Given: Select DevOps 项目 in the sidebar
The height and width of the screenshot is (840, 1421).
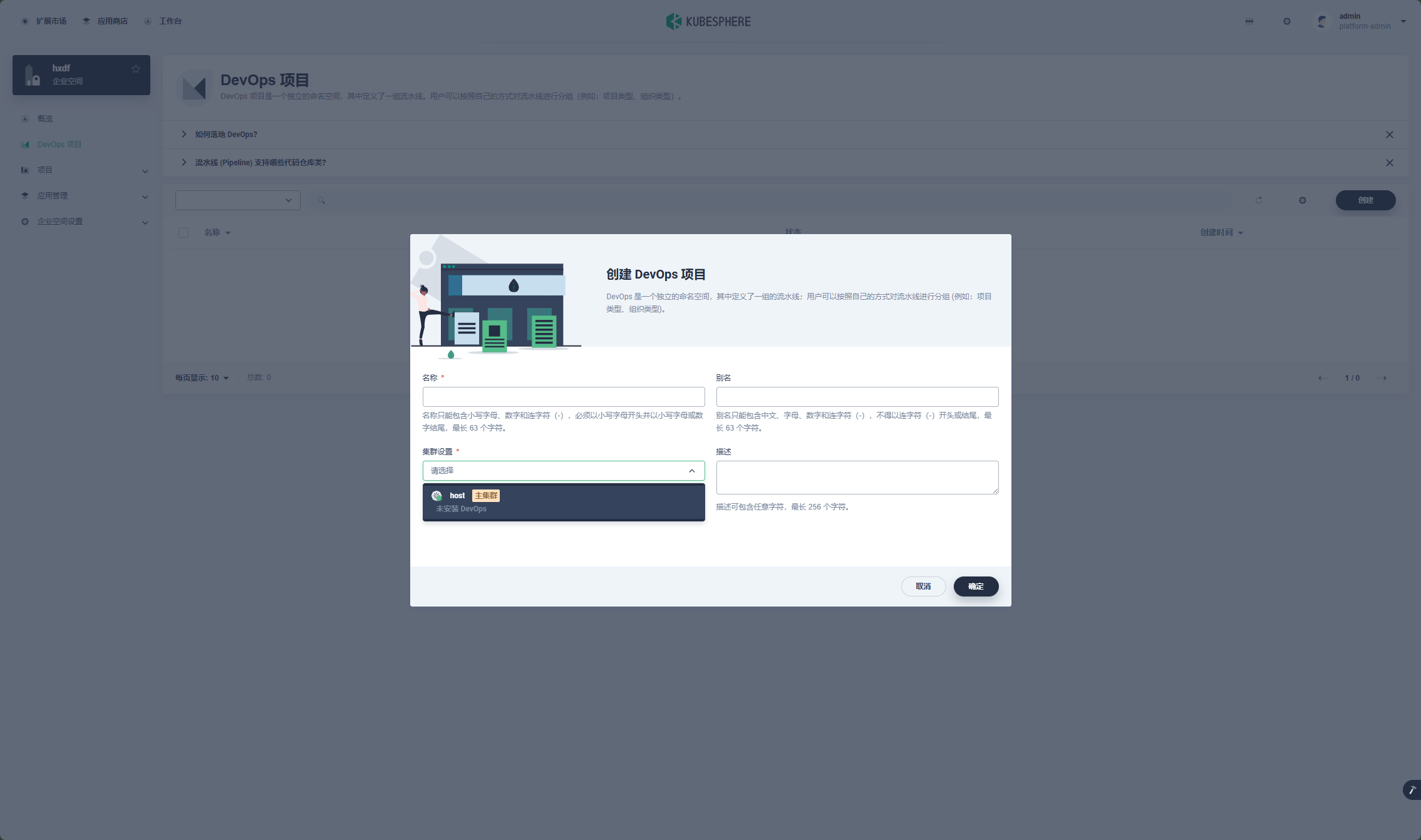Looking at the screenshot, I should (59, 145).
